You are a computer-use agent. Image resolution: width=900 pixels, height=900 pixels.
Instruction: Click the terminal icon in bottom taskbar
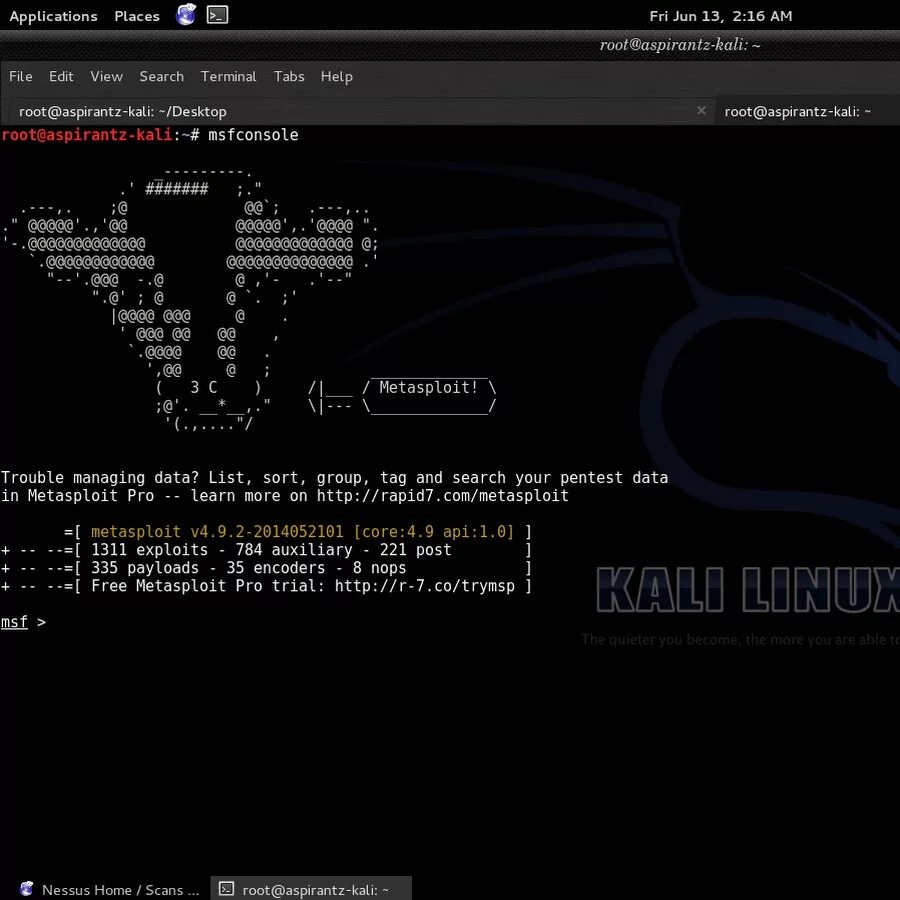coord(226,889)
